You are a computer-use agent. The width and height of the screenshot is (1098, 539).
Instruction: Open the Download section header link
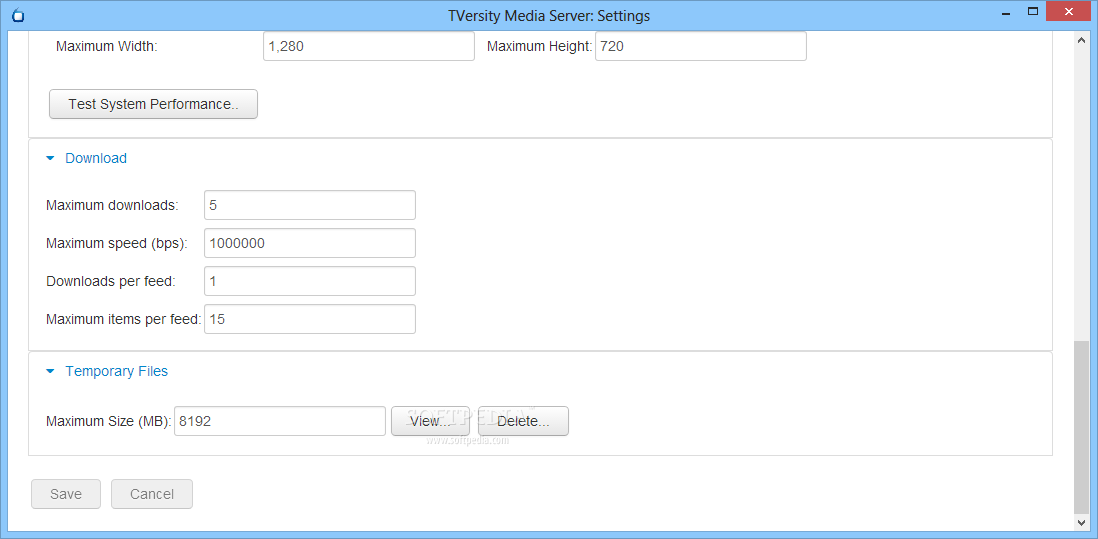coord(96,158)
